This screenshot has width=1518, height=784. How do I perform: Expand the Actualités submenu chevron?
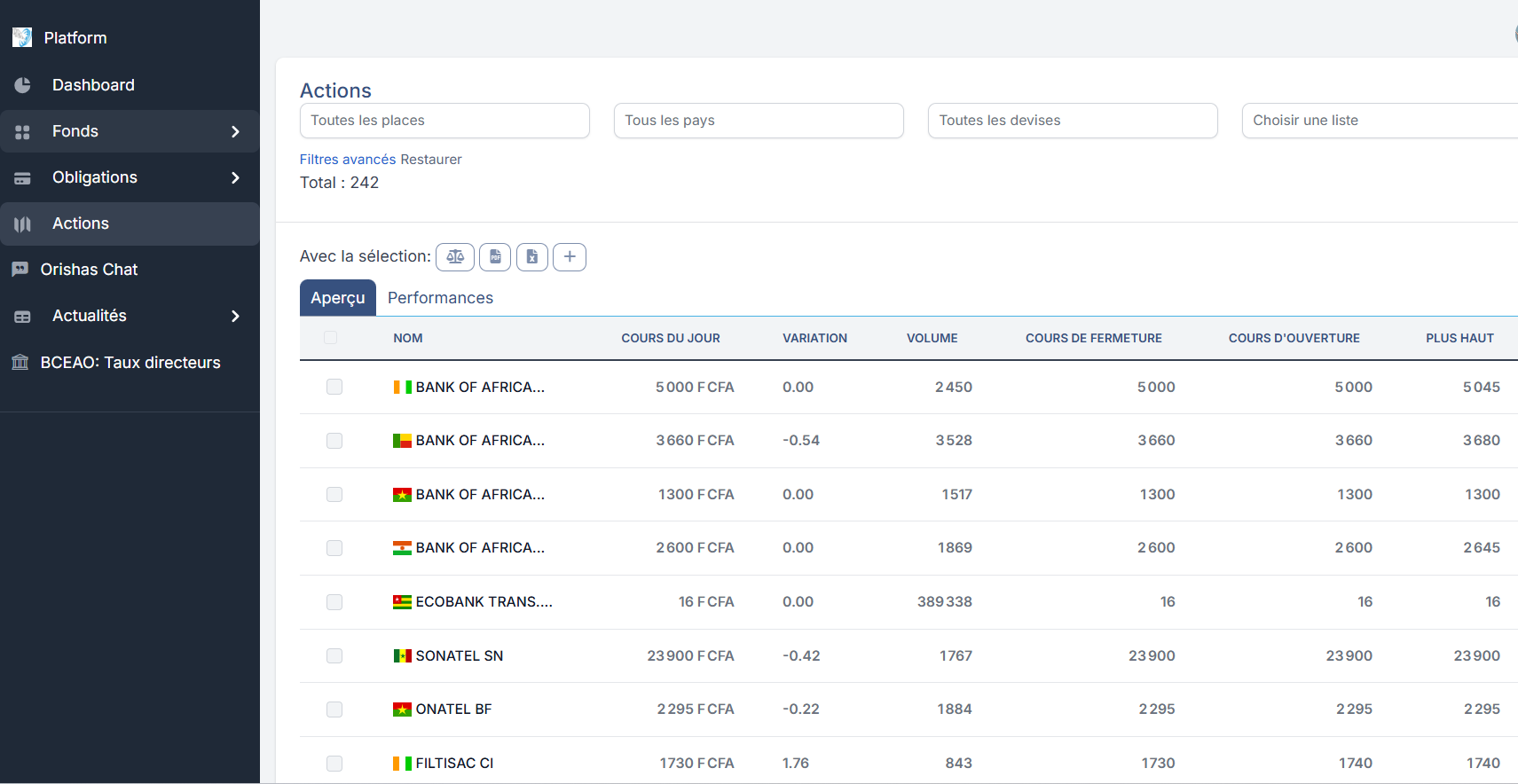click(x=235, y=317)
